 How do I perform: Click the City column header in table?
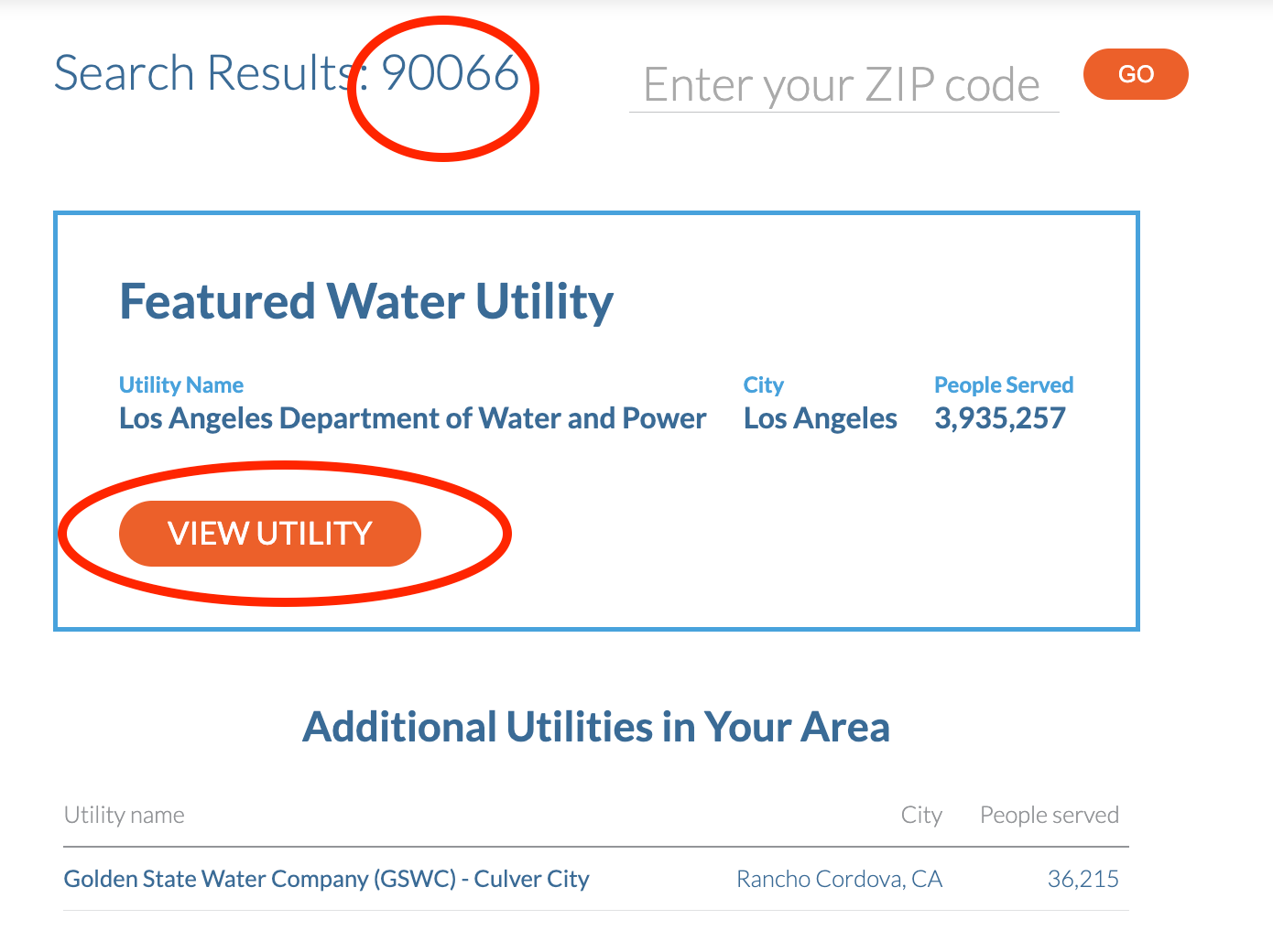click(920, 815)
